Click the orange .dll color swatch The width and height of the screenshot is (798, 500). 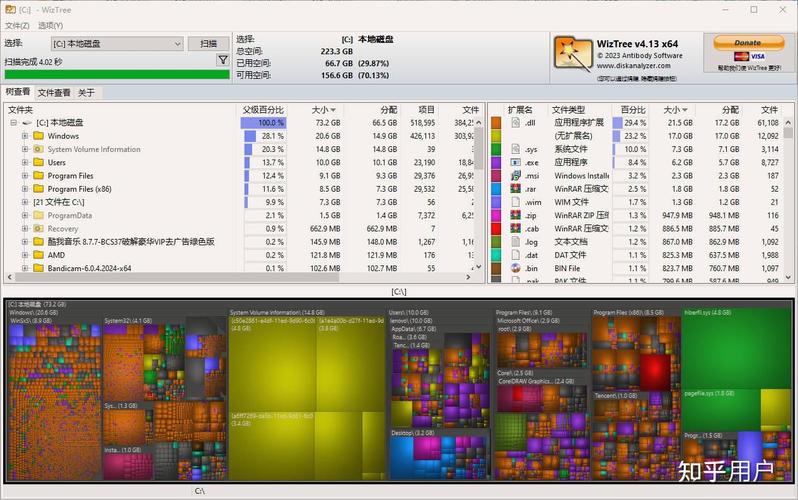pos(496,123)
